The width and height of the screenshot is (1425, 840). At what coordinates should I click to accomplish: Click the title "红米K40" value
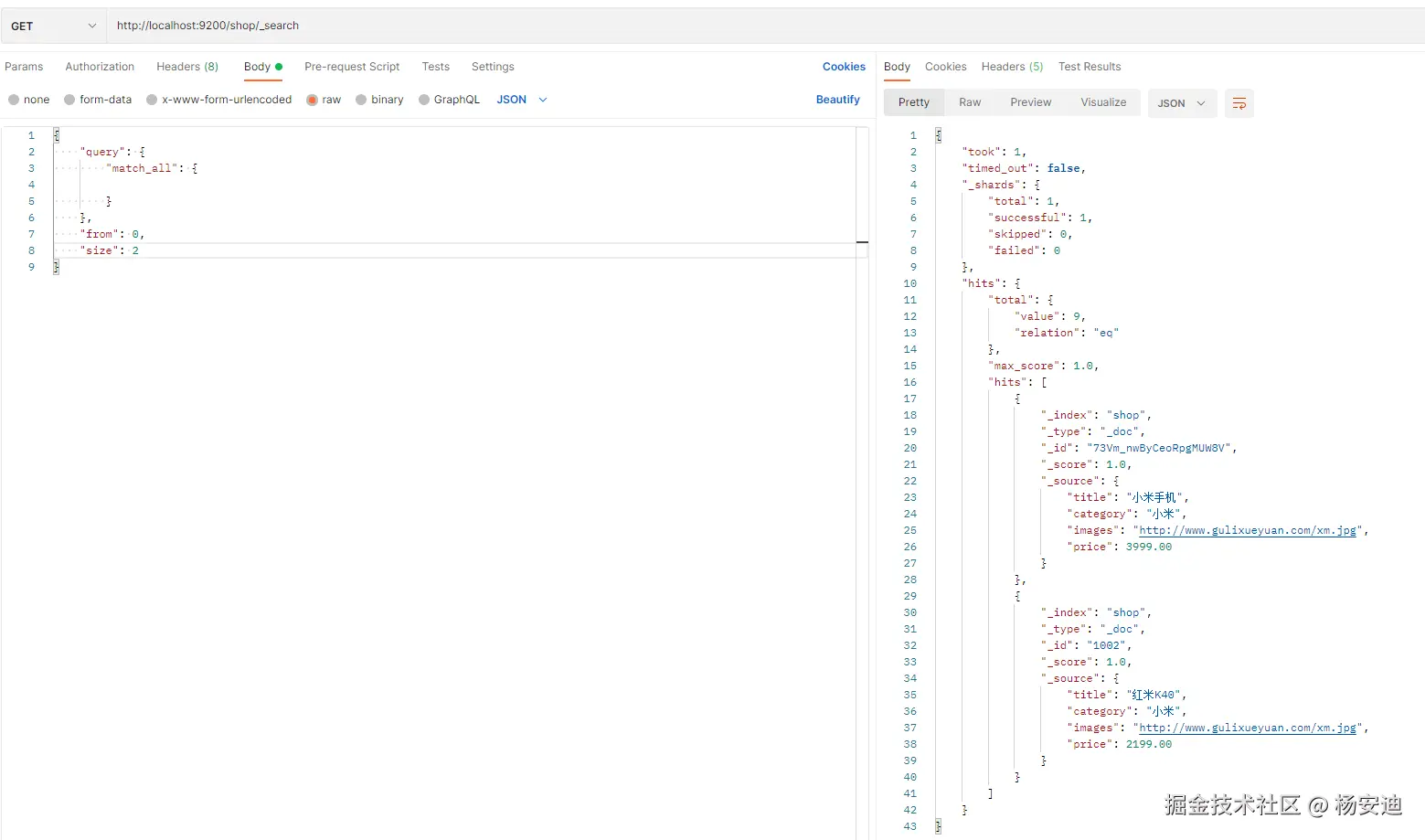[1154, 695]
